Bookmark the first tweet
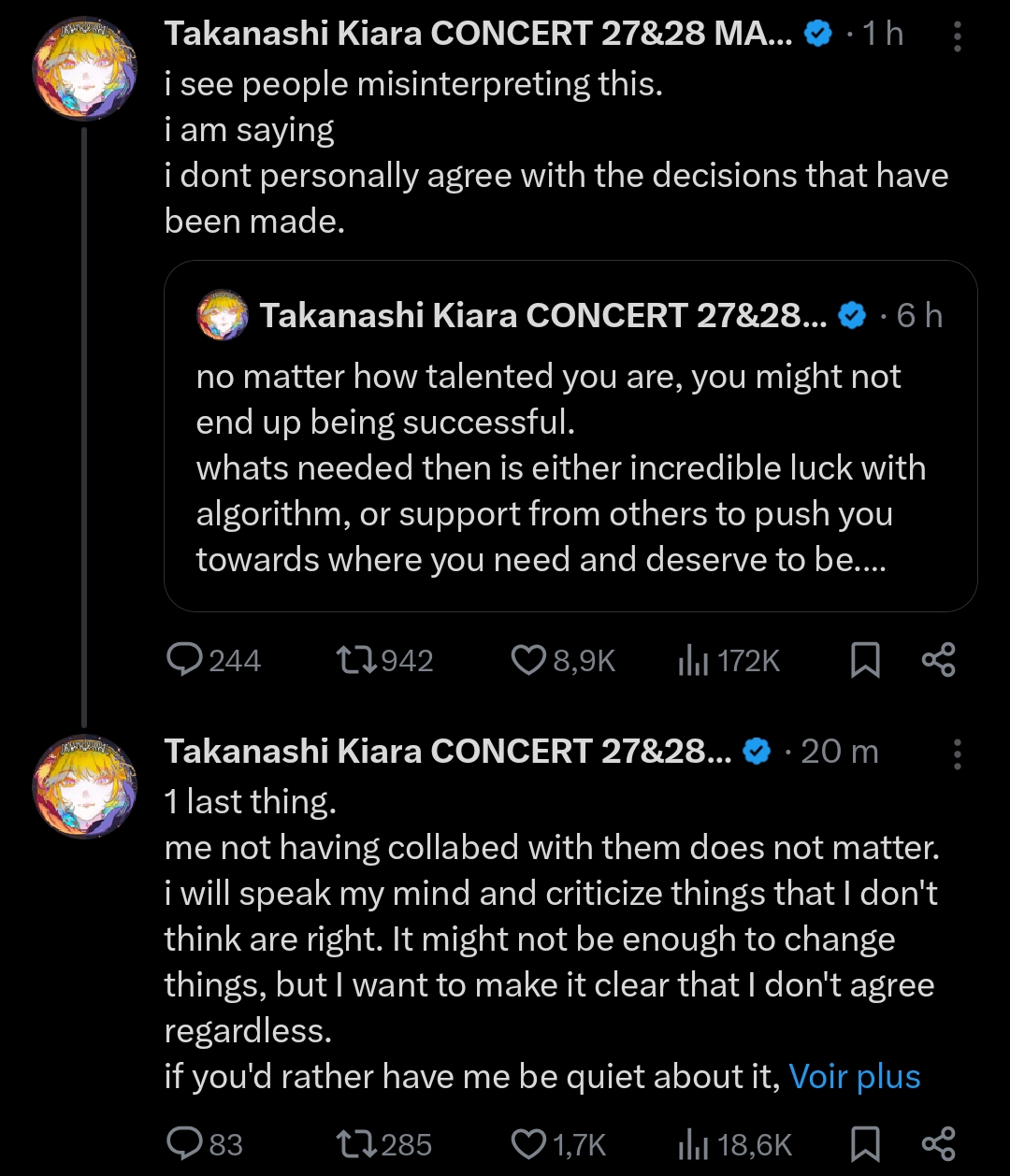Viewport: 1010px width, 1176px height. pos(865,660)
